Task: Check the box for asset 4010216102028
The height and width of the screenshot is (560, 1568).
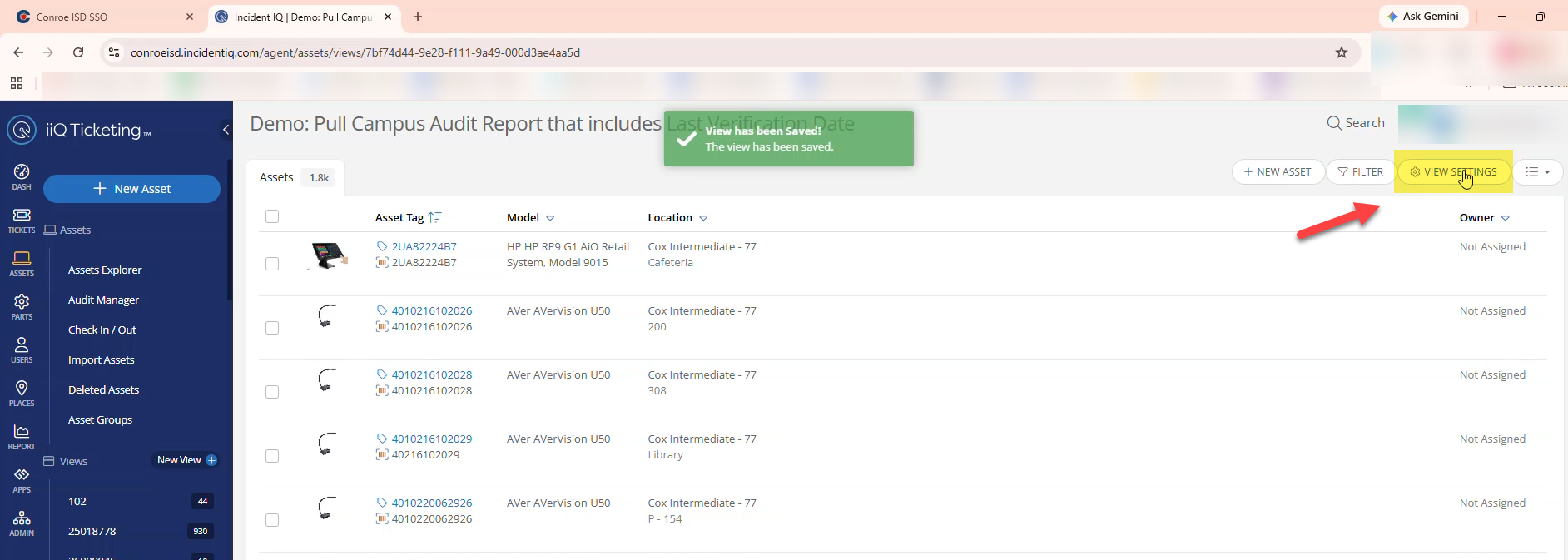Action: click(272, 392)
